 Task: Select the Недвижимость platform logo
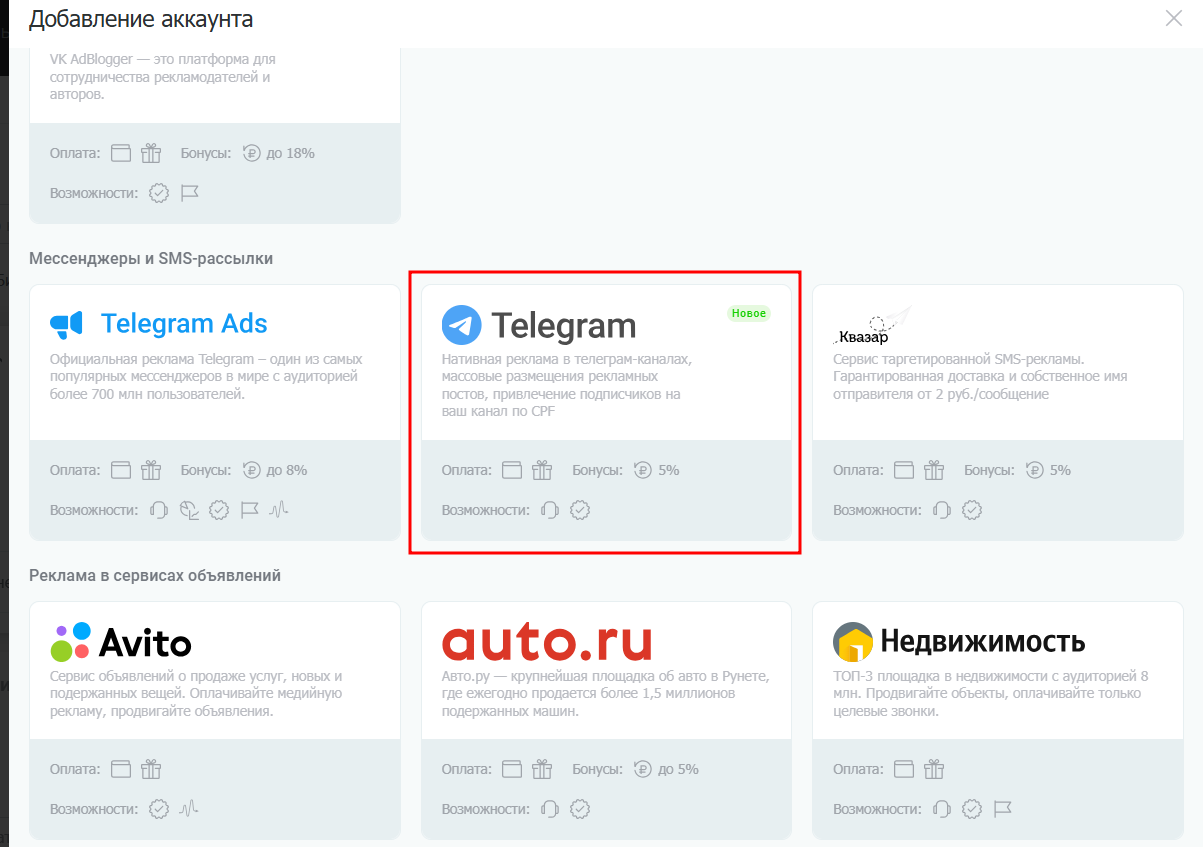click(x=959, y=642)
